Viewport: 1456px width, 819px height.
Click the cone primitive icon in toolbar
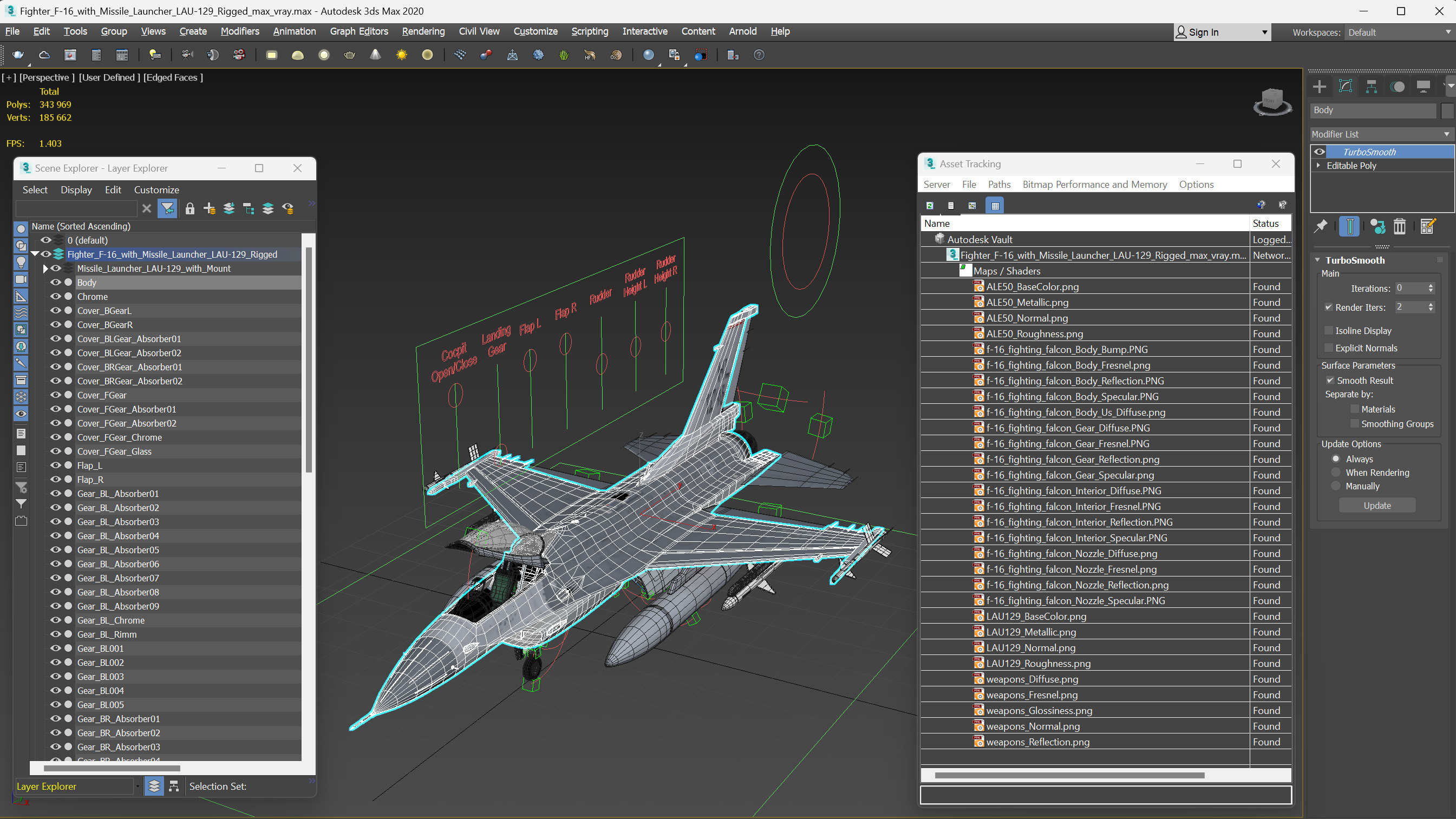point(375,55)
